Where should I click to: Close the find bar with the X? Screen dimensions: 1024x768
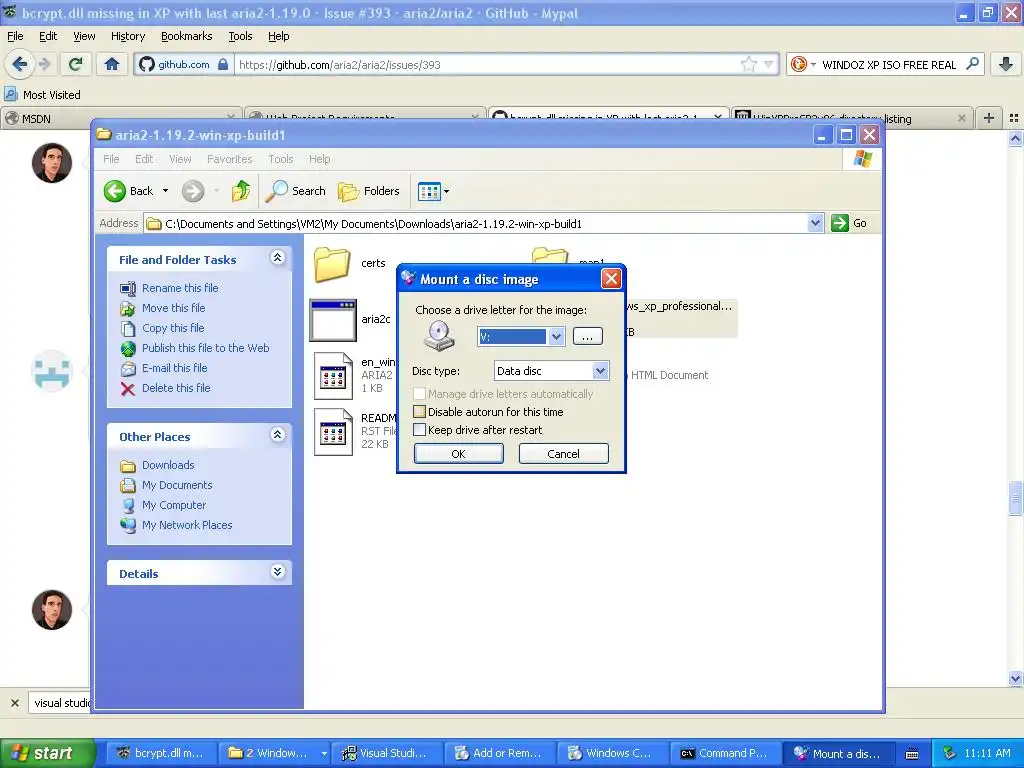[x=15, y=703]
